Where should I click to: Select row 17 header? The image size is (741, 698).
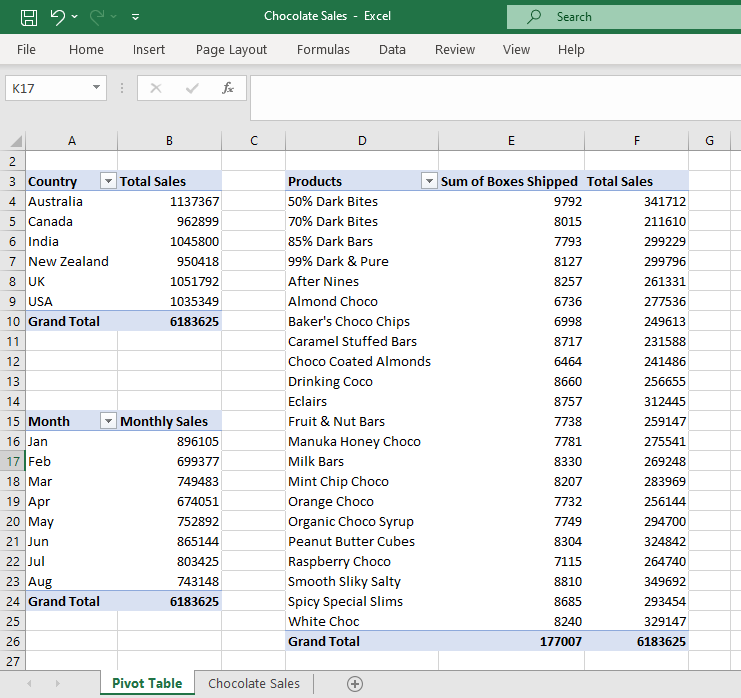point(13,461)
